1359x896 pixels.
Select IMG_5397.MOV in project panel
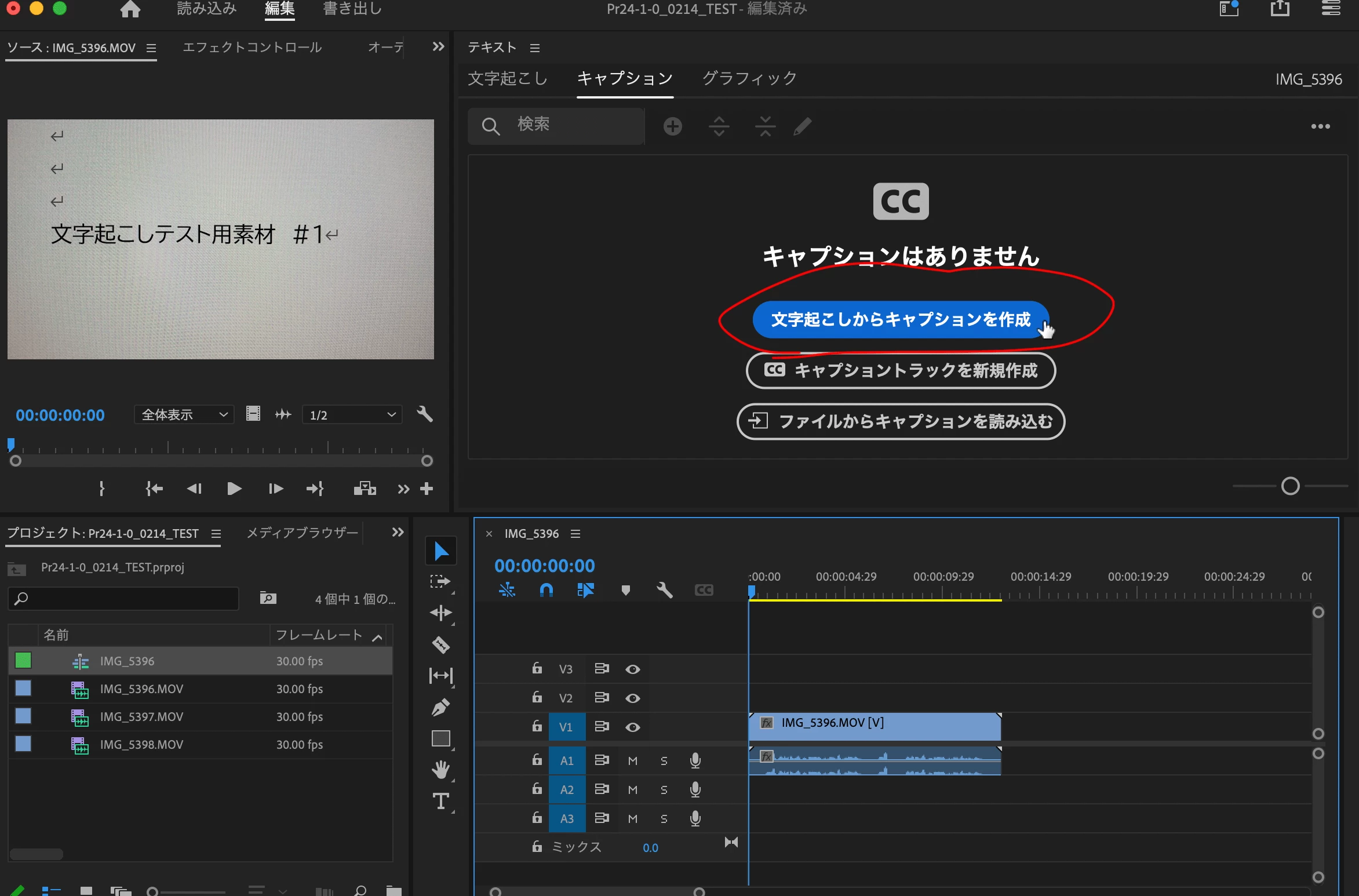click(x=141, y=717)
